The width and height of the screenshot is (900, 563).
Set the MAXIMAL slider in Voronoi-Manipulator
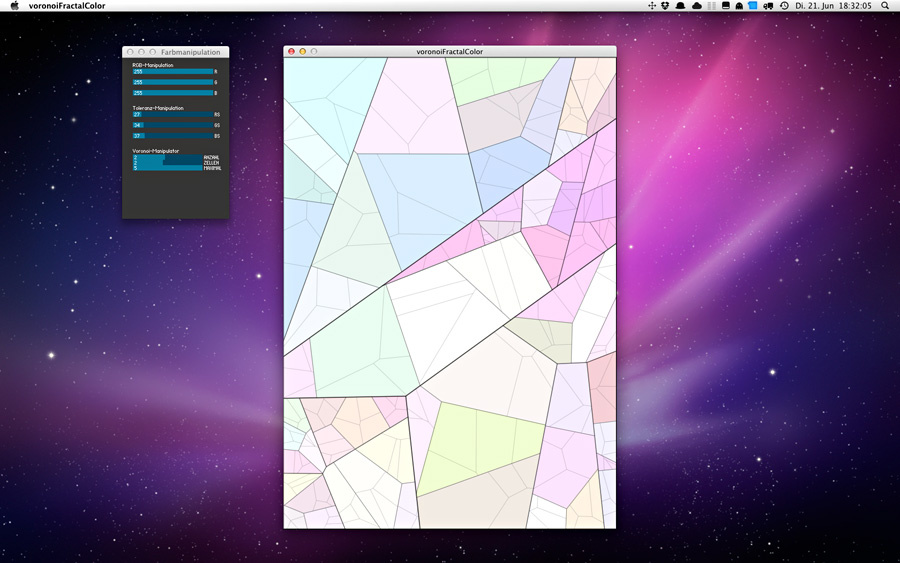(167, 168)
